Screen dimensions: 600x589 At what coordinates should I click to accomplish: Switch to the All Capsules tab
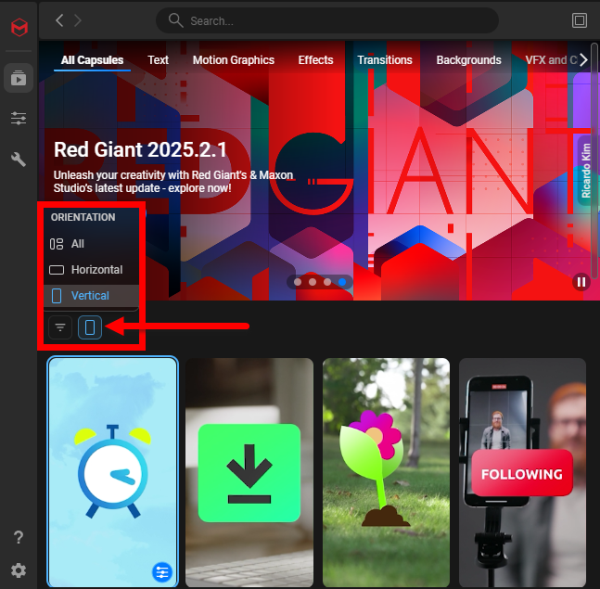pyautogui.click(x=92, y=60)
